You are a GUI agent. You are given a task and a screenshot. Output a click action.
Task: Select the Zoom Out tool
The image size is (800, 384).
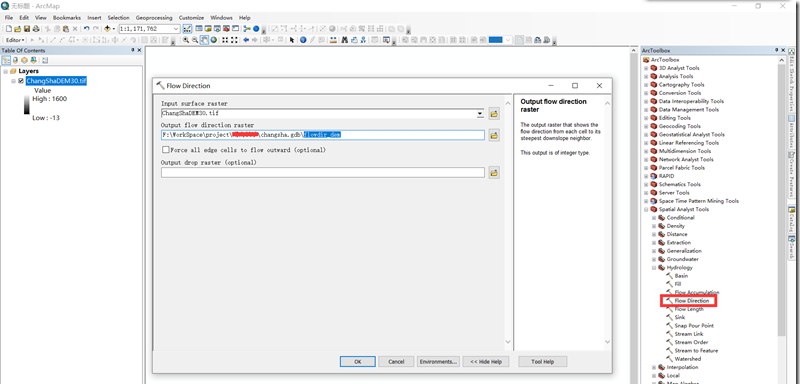pyautogui.click(x=195, y=40)
